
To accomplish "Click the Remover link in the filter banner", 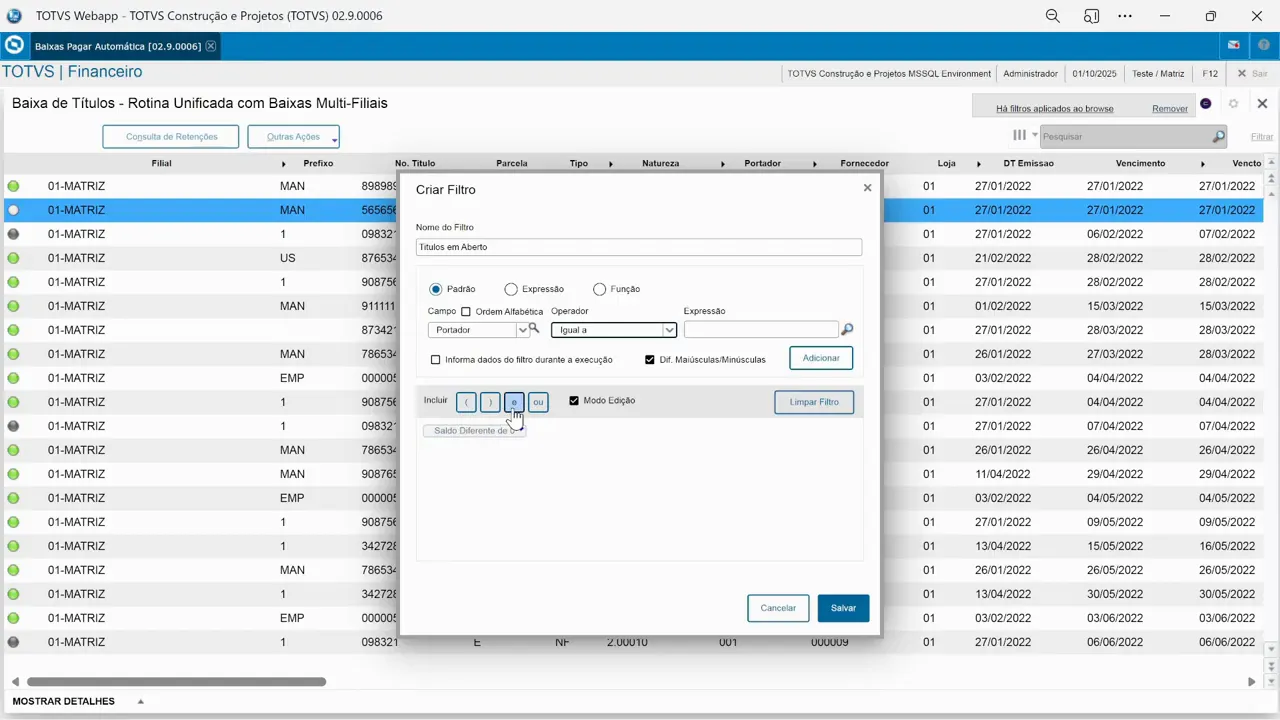I will click(1169, 108).
